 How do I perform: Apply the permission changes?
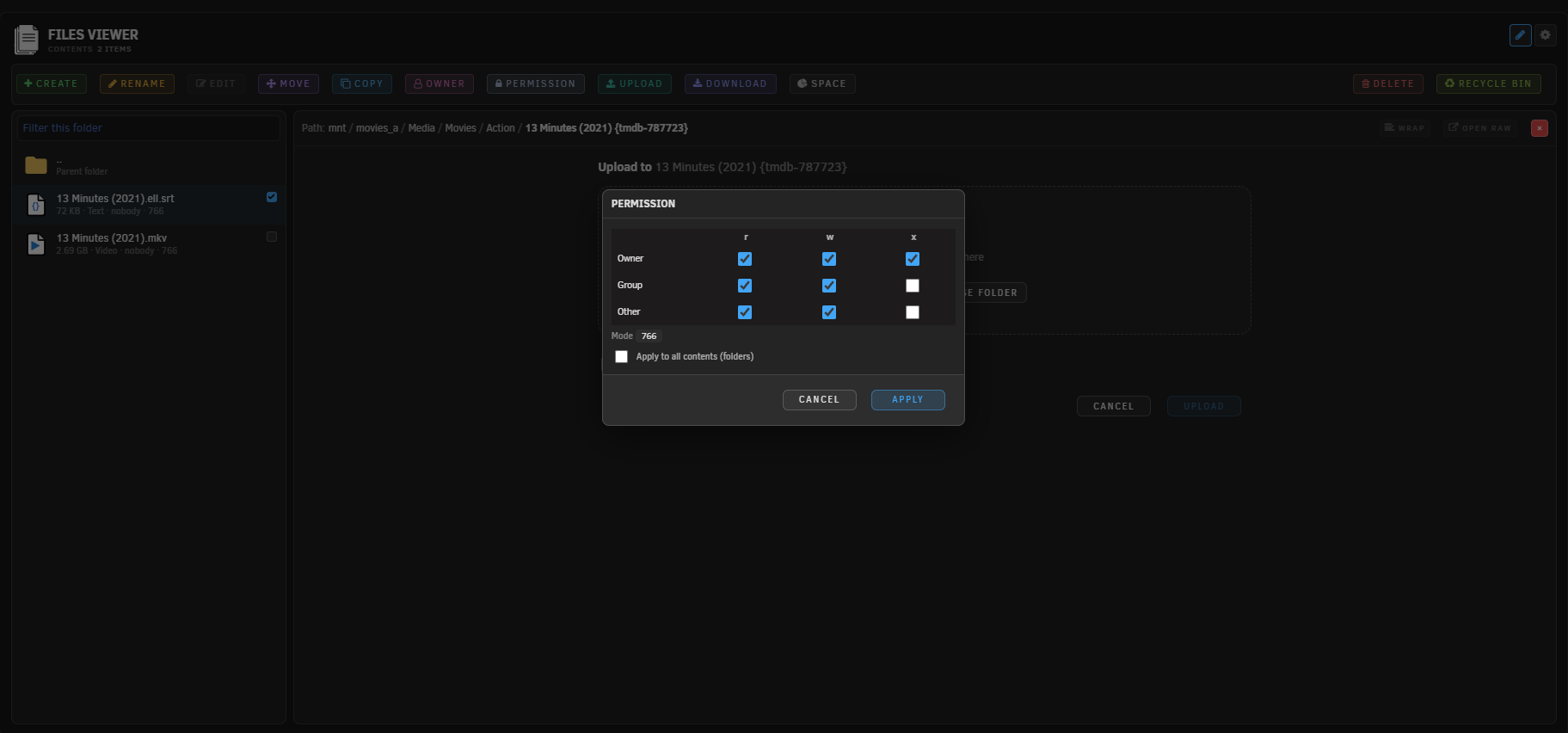pyautogui.click(x=907, y=400)
